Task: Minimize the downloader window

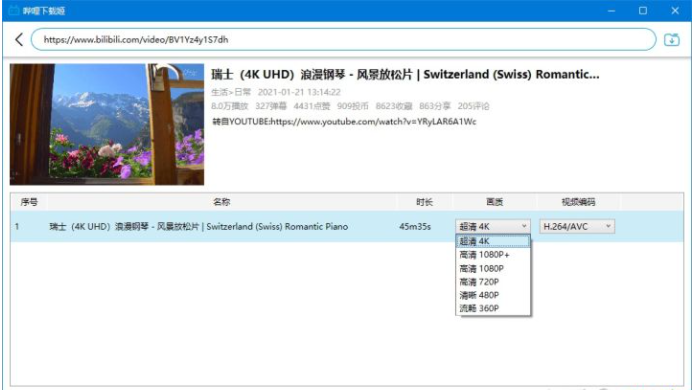Action: [611, 11]
